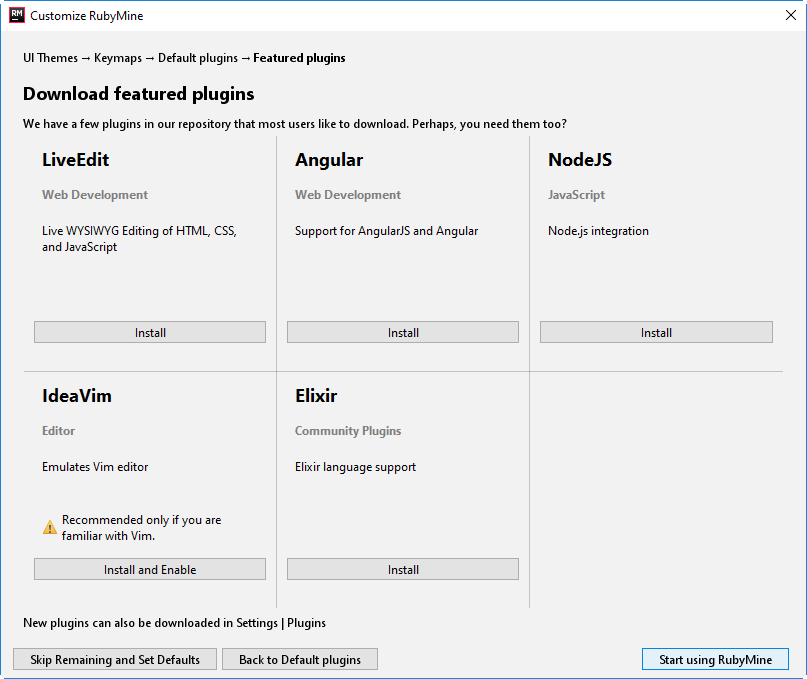The height and width of the screenshot is (679, 807).
Task: Click 'We have a few plugins' intro sentence
Action: pos(295,124)
